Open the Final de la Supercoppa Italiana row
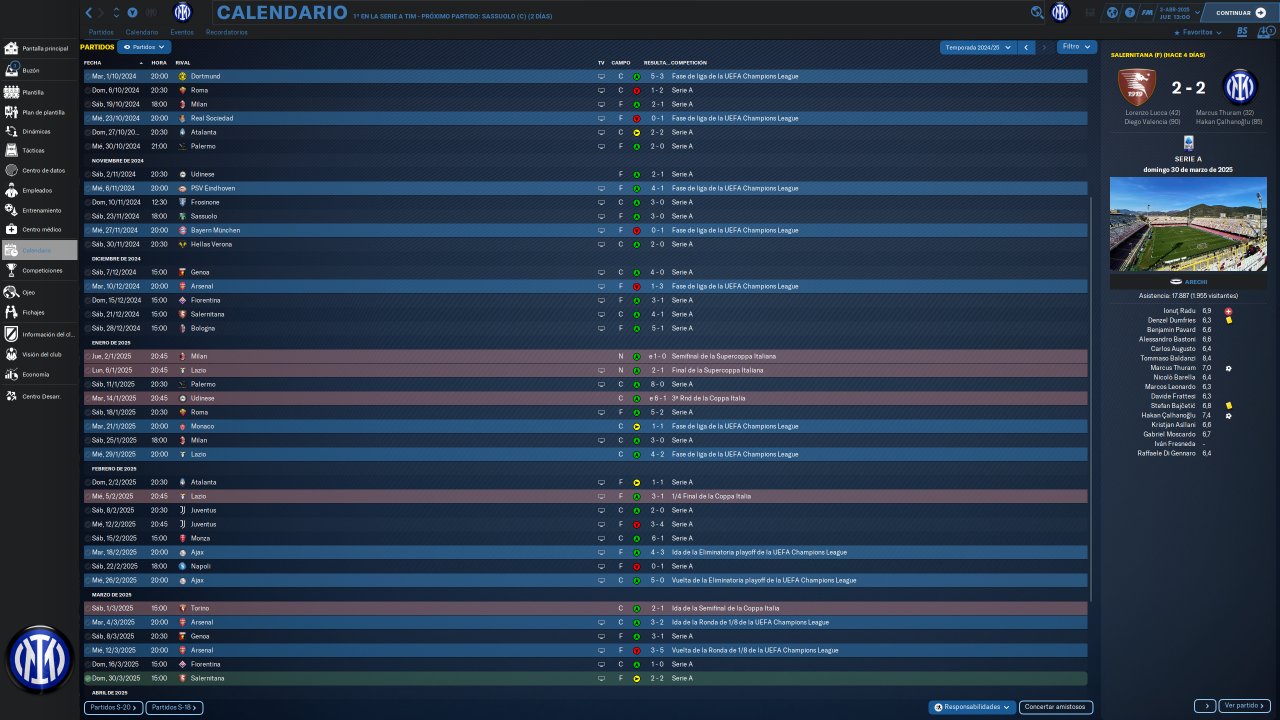 coord(585,370)
